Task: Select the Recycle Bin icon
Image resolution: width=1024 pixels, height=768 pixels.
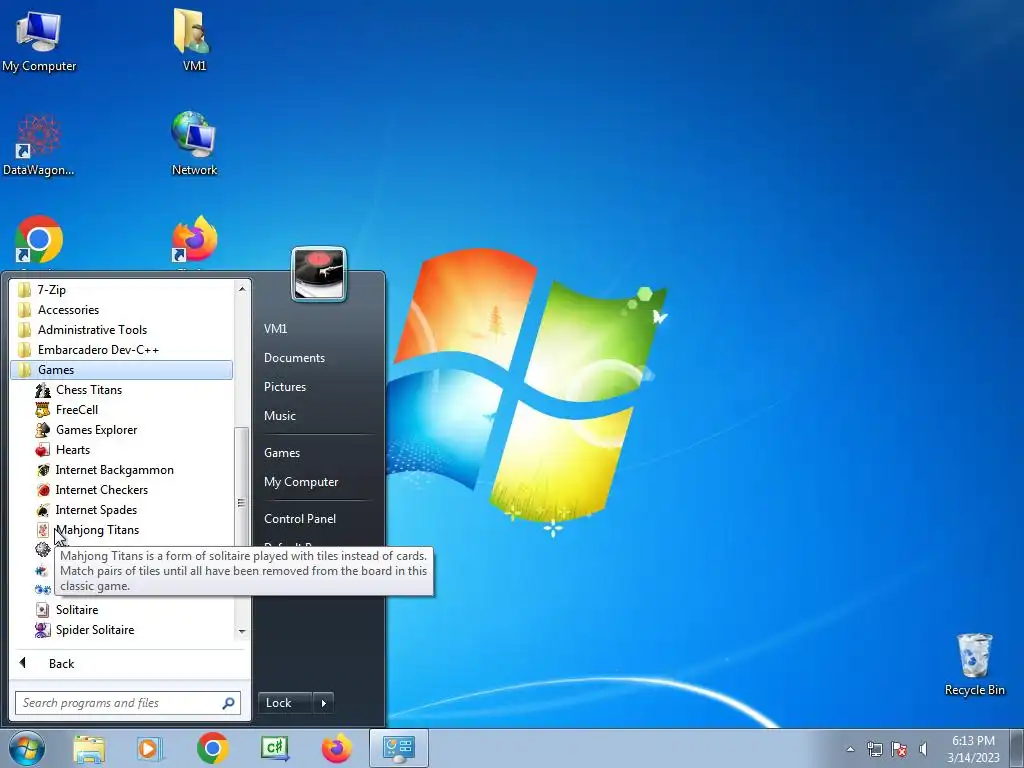Action: coord(974,665)
